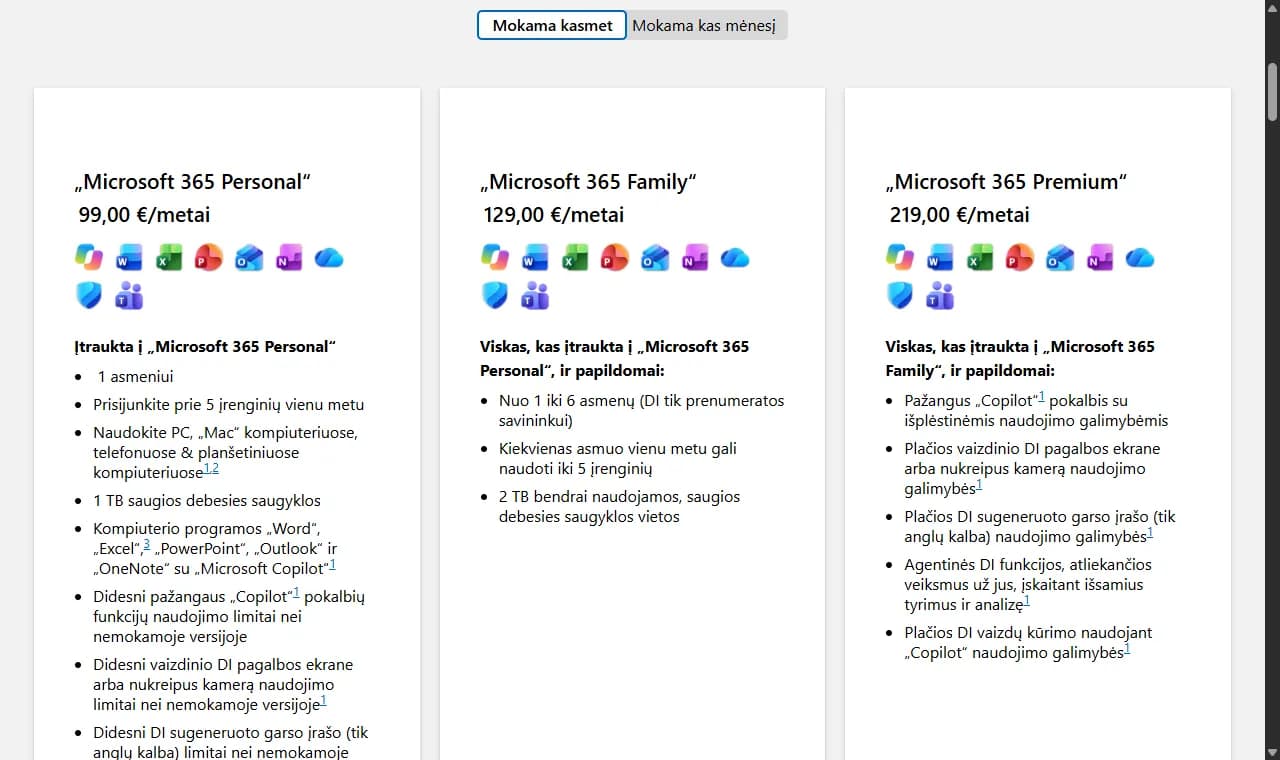The height and width of the screenshot is (760, 1280).
Task: Open footnote 1 after "tyrimus ir analizę"
Action: 1026,601
